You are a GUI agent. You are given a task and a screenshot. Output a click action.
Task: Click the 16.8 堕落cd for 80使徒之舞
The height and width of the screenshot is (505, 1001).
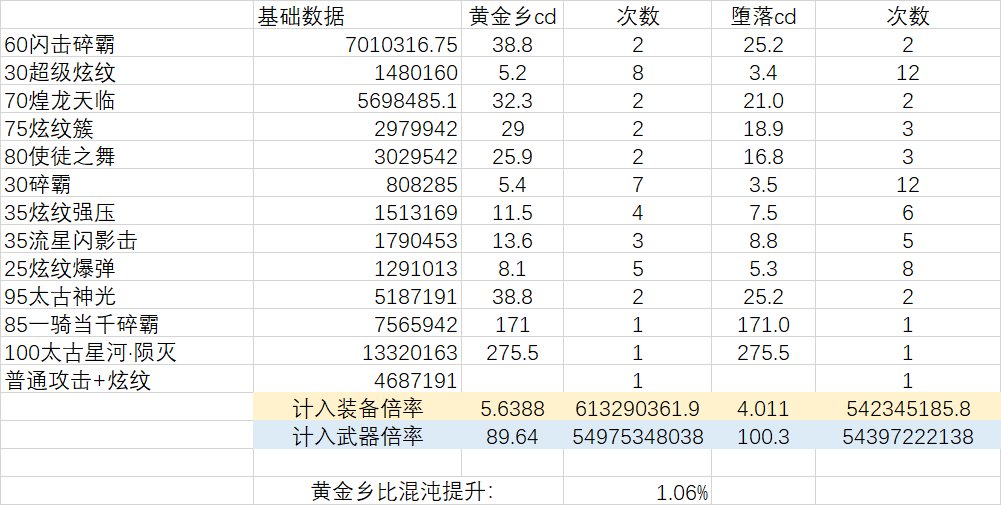click(764, 156)
